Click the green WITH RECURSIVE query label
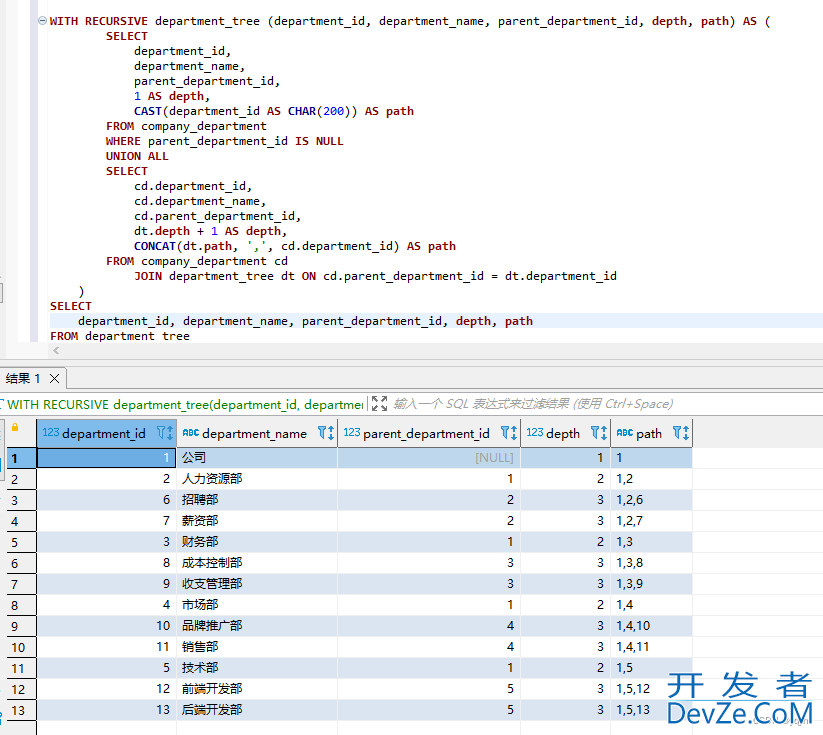The image size is (823, 735). (185, 404)
